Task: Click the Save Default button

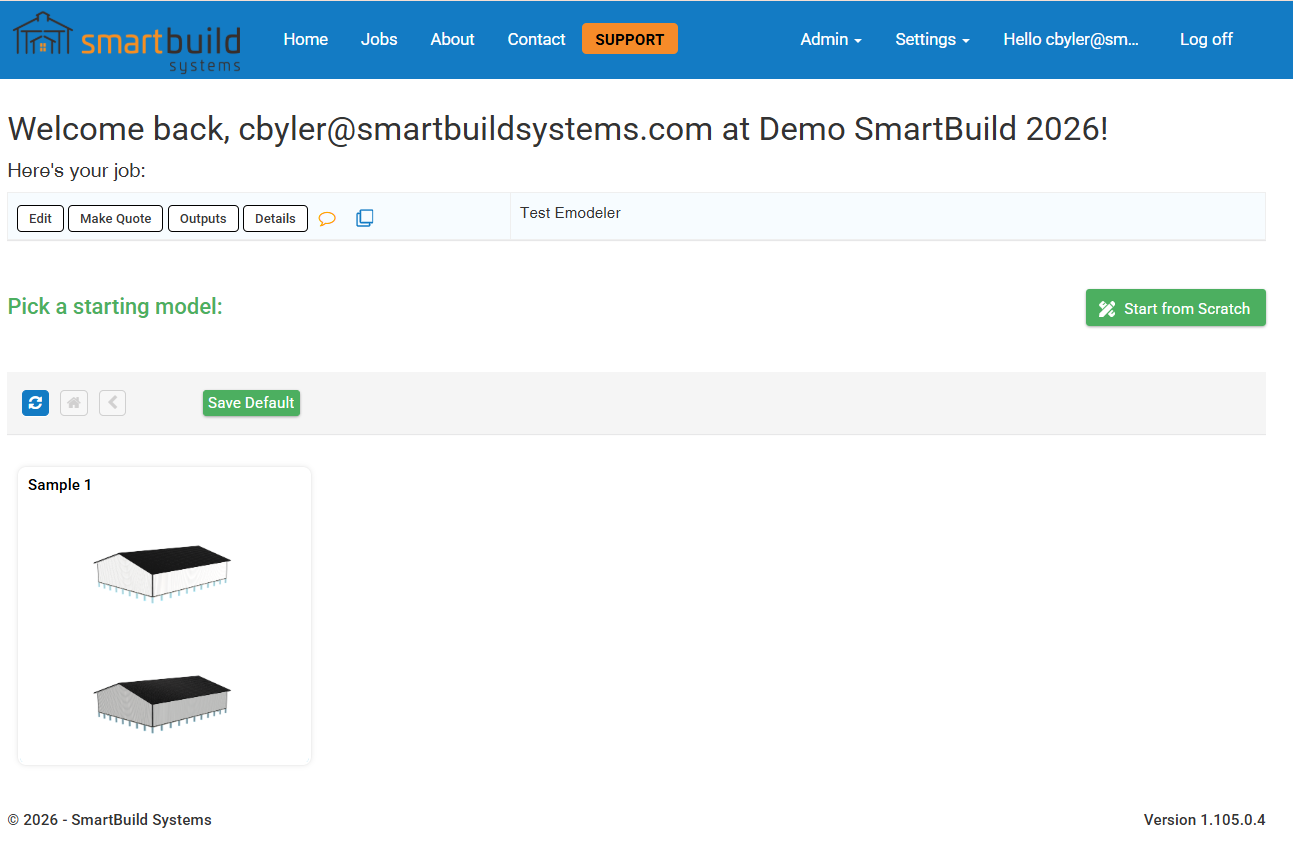Action: coord(251,403)
